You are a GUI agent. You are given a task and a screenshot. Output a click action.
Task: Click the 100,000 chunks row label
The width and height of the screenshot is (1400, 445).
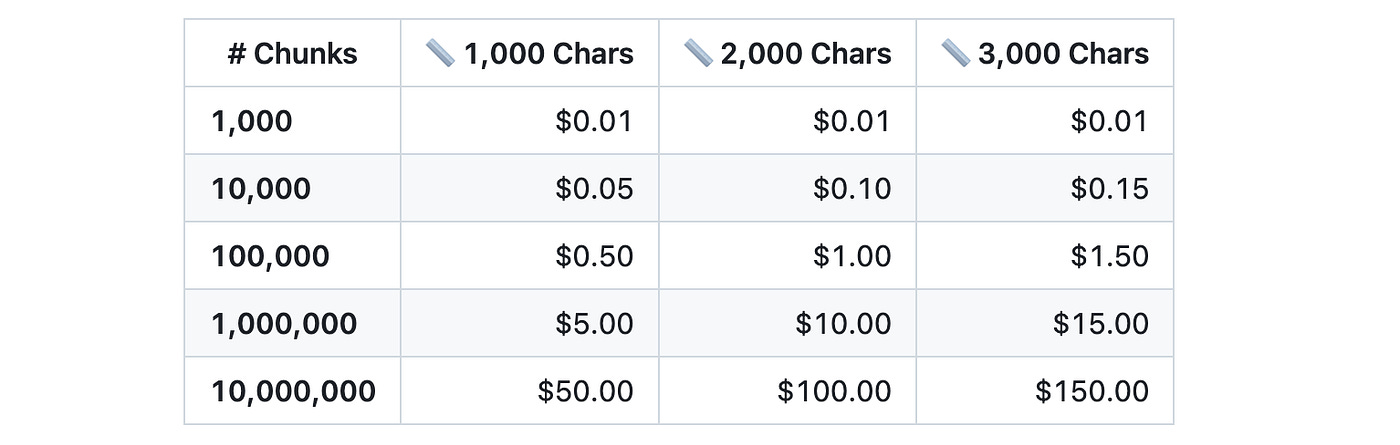click(270, 256)
